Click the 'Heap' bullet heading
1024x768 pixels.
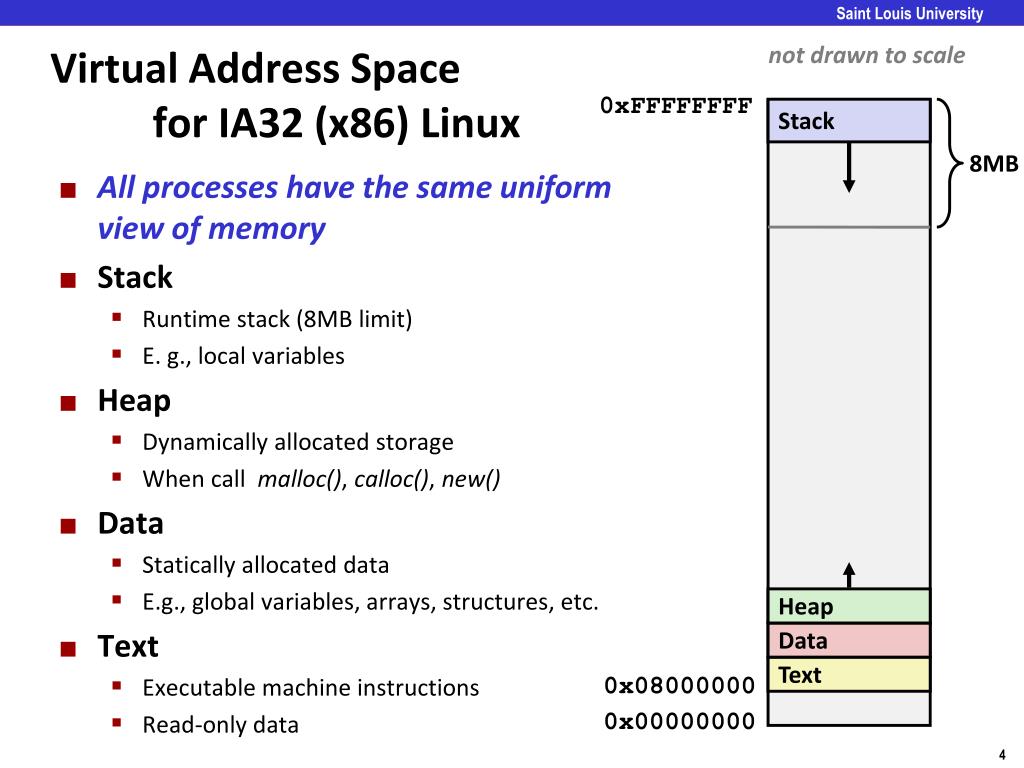point(134,401)
